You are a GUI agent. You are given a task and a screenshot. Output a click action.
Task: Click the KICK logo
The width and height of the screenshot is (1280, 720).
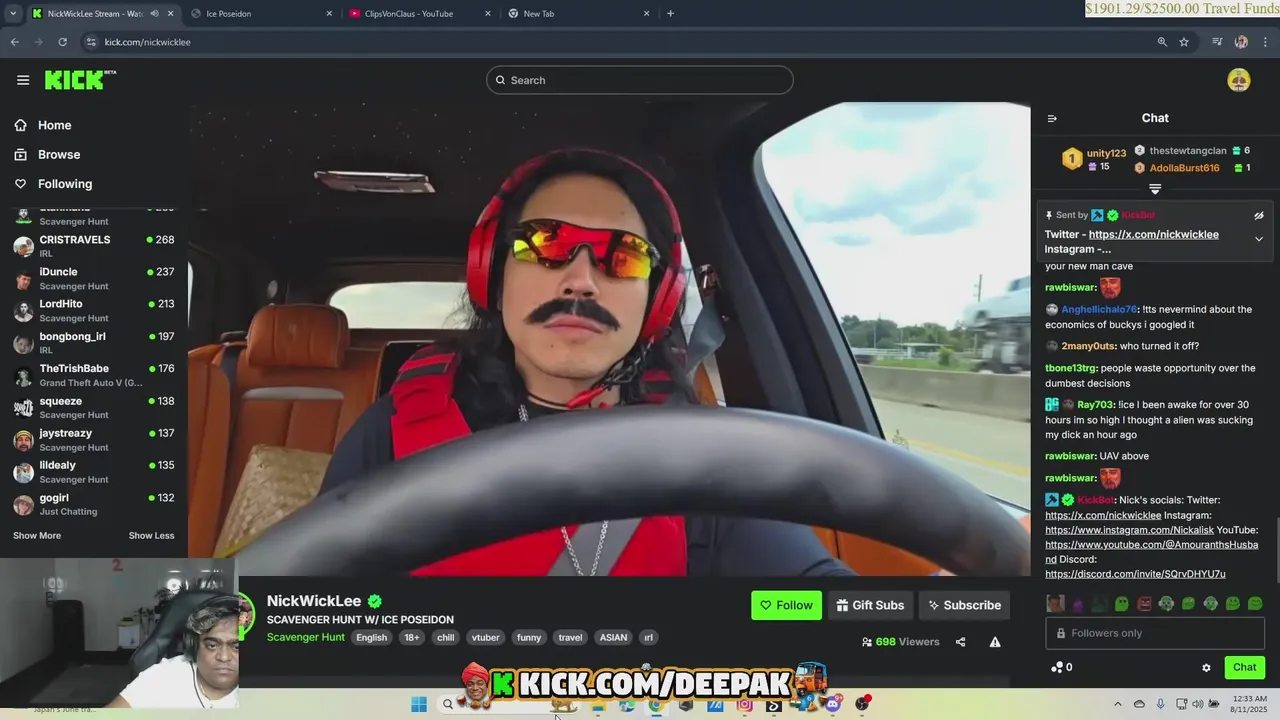click(x=80, y=80)
